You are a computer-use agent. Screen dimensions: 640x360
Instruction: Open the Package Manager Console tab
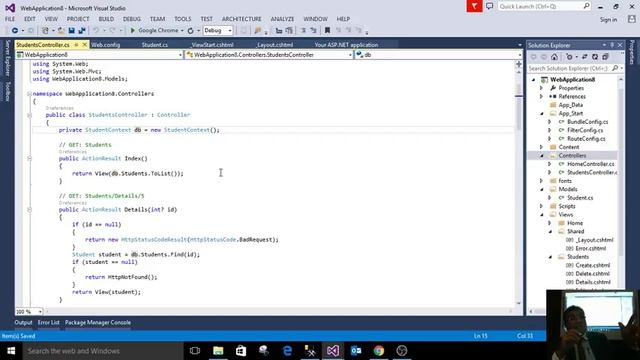pos(98,322)
